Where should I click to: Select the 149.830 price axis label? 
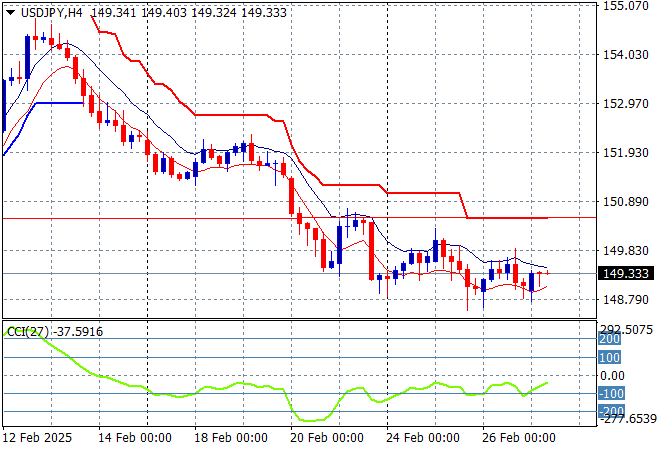pos(625,250)
